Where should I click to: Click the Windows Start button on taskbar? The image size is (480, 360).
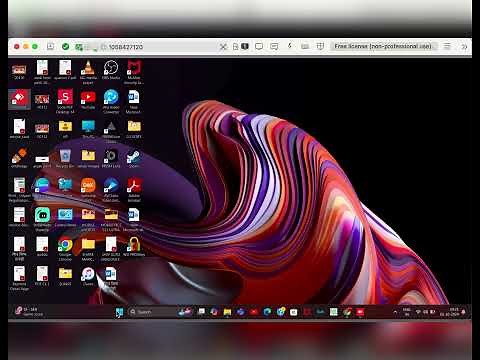pos(119,312)
